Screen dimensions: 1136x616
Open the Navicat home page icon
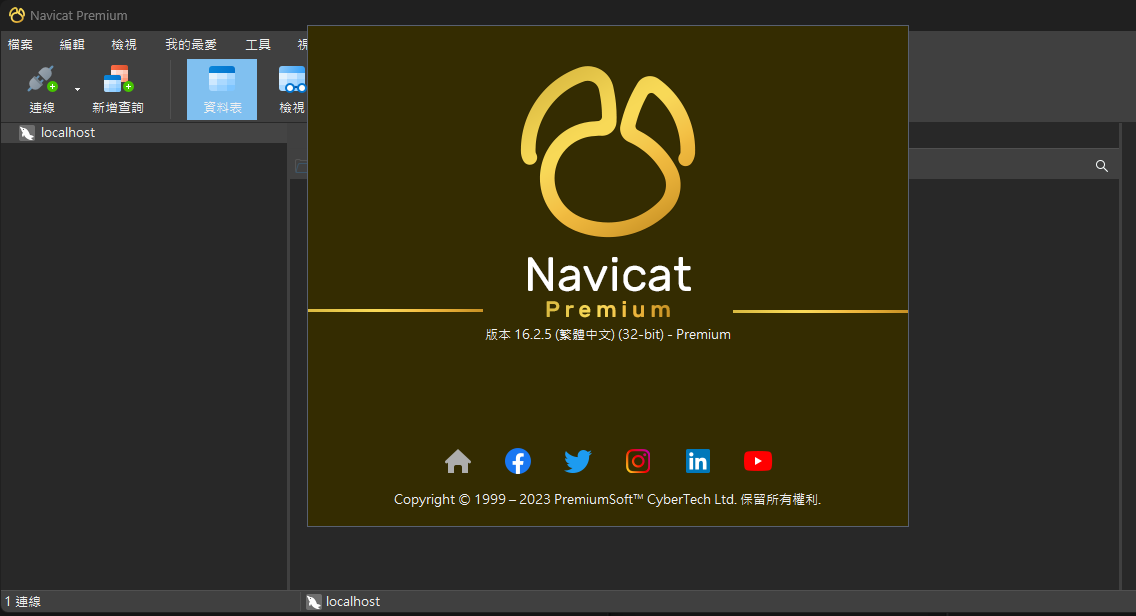coord(458,461)
